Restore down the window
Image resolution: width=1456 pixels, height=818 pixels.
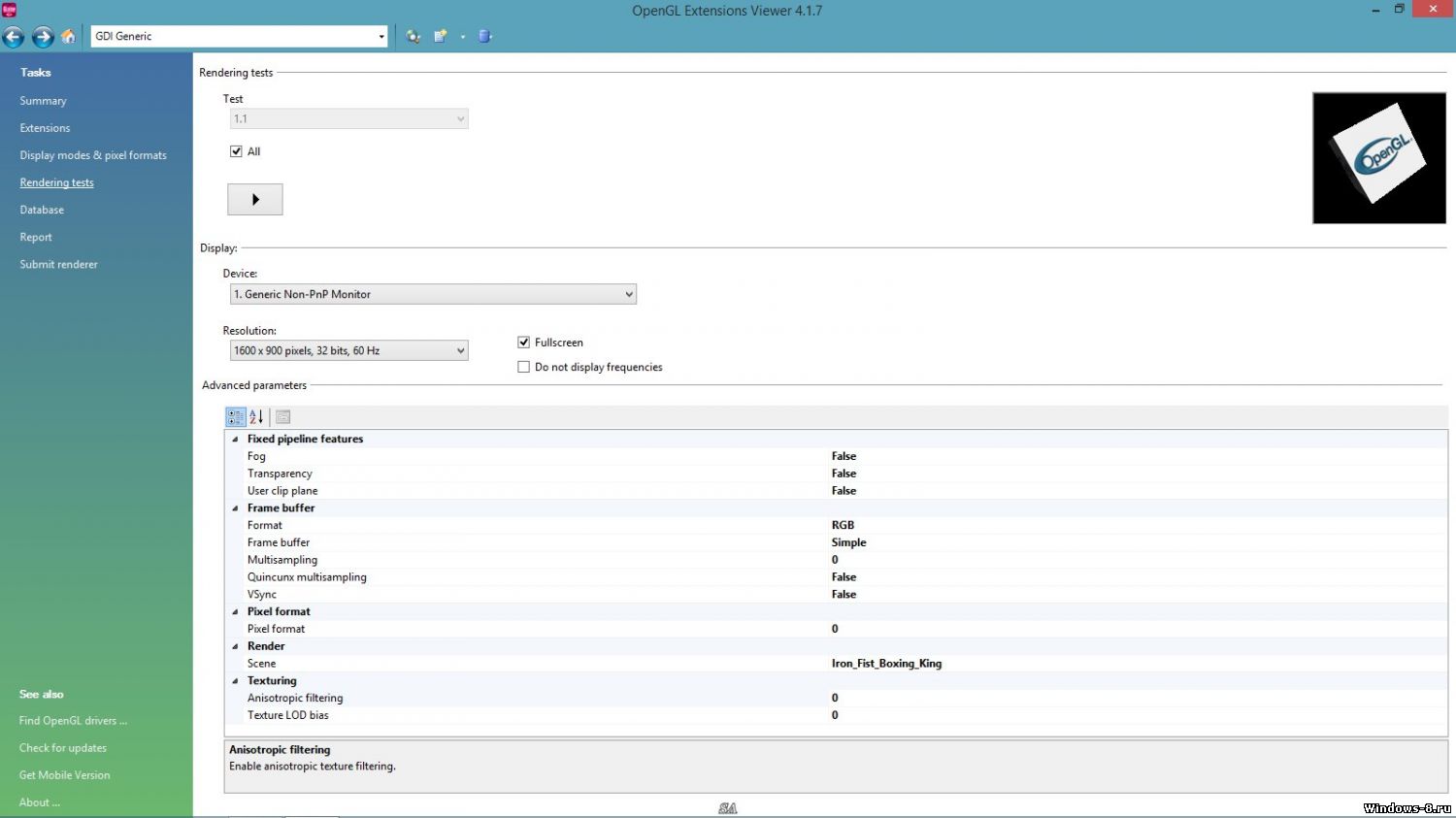pos(1399,9)
